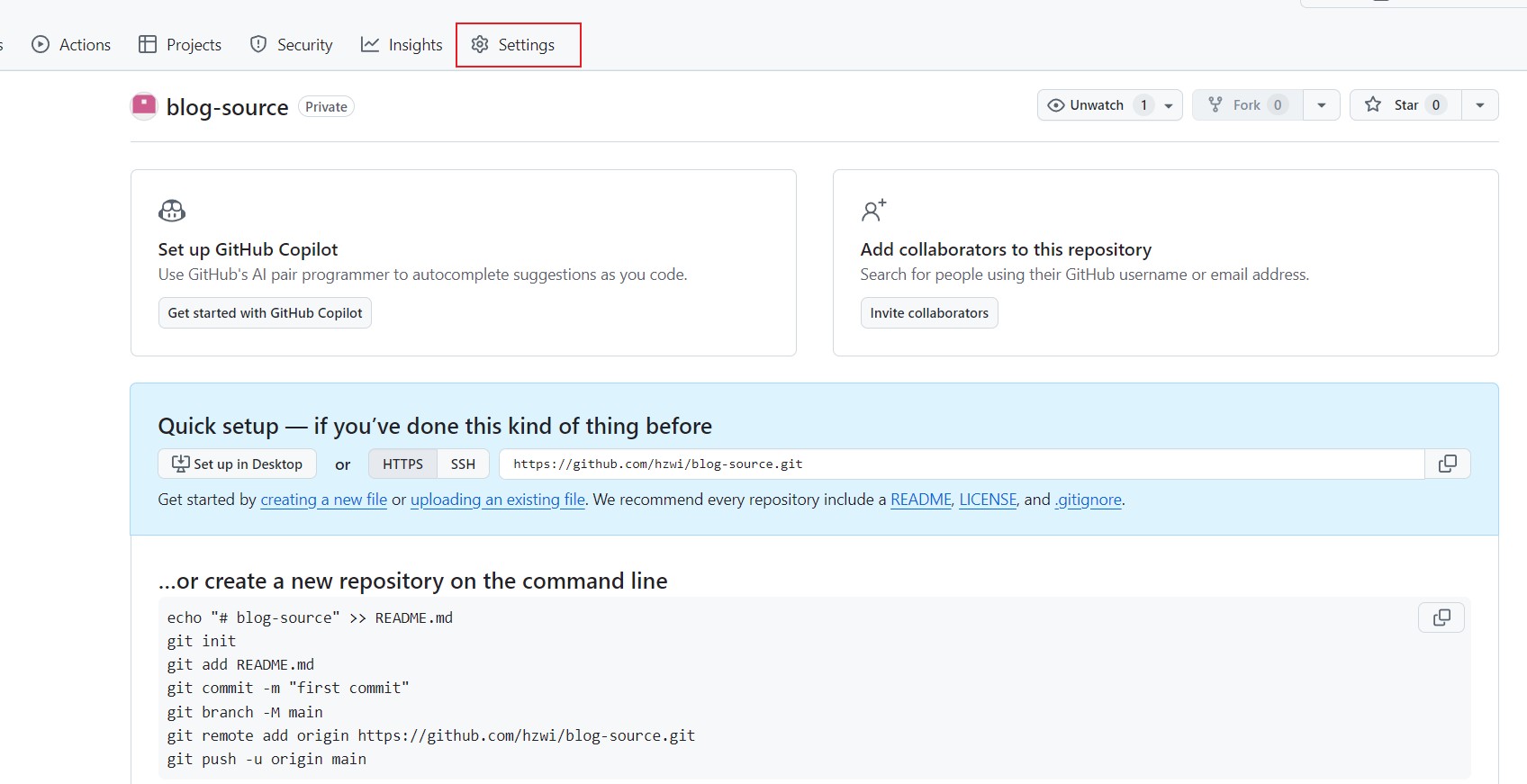Copy the command line setup commands
Viewport: 1527px width, 784px height.
(1441, 617)
